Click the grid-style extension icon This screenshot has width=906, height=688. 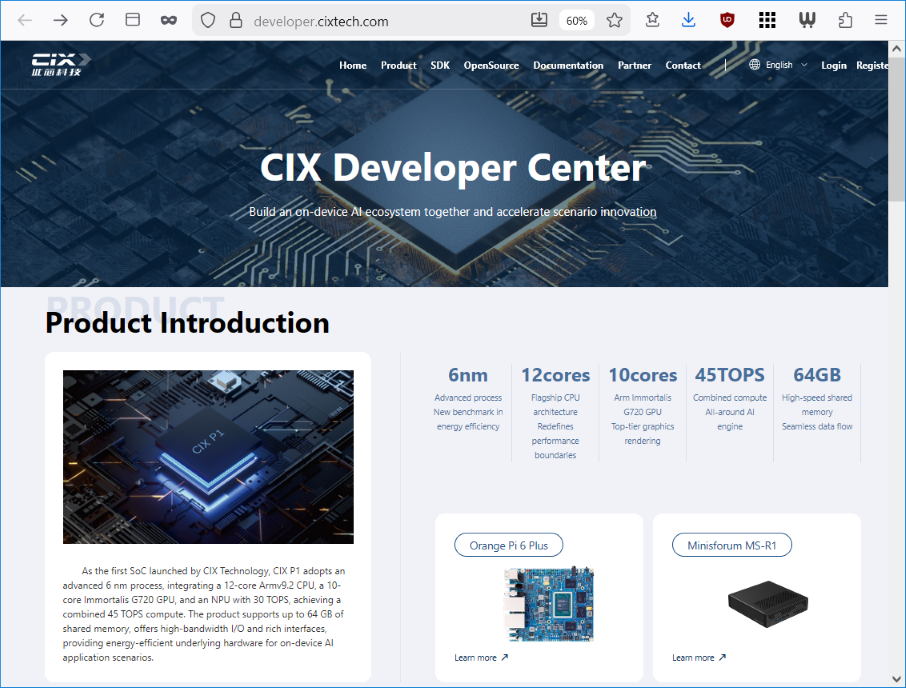(x=766, y=20)
